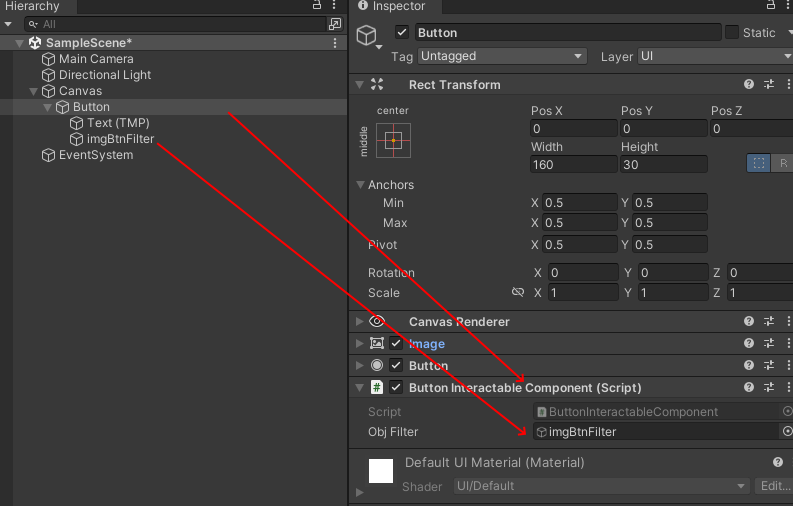Open Button Interactable Component help reference
The width and height of the screenshot is (793, 506).
(x=749, y=387)
